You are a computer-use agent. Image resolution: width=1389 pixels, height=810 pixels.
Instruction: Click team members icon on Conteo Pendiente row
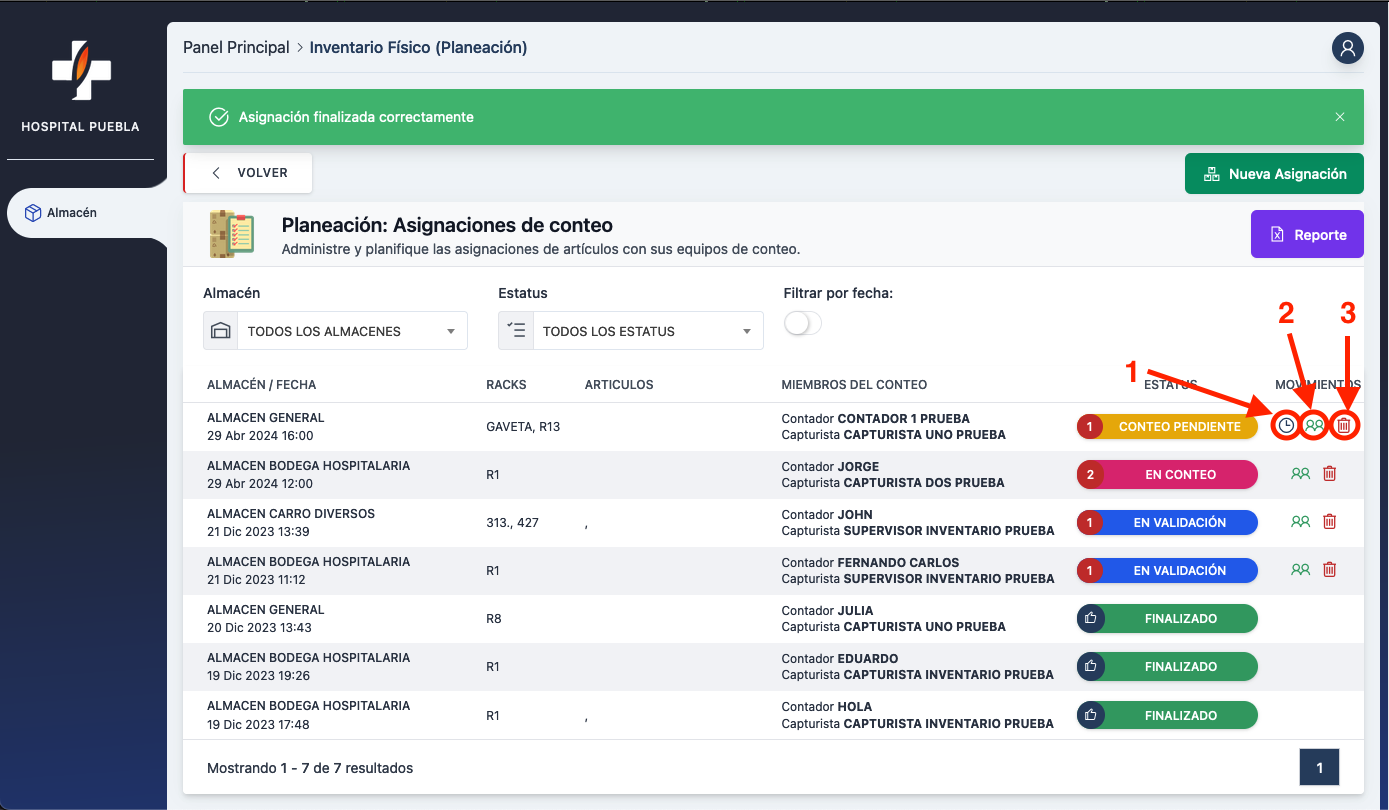tap(1315, 426)
